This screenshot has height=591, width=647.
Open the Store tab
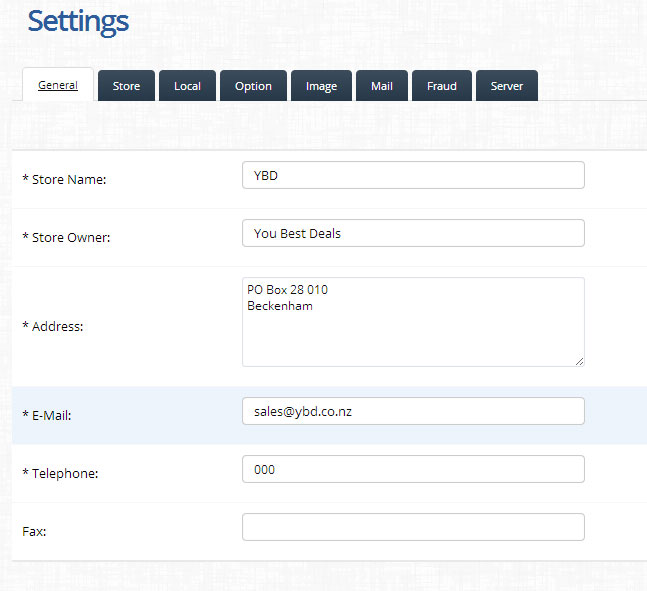pyautogui.click(x=126, y=86)
